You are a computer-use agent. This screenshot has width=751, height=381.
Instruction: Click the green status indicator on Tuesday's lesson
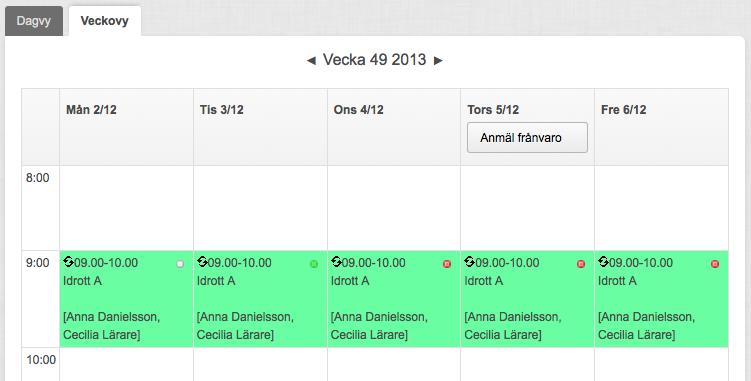click(314, 264)
